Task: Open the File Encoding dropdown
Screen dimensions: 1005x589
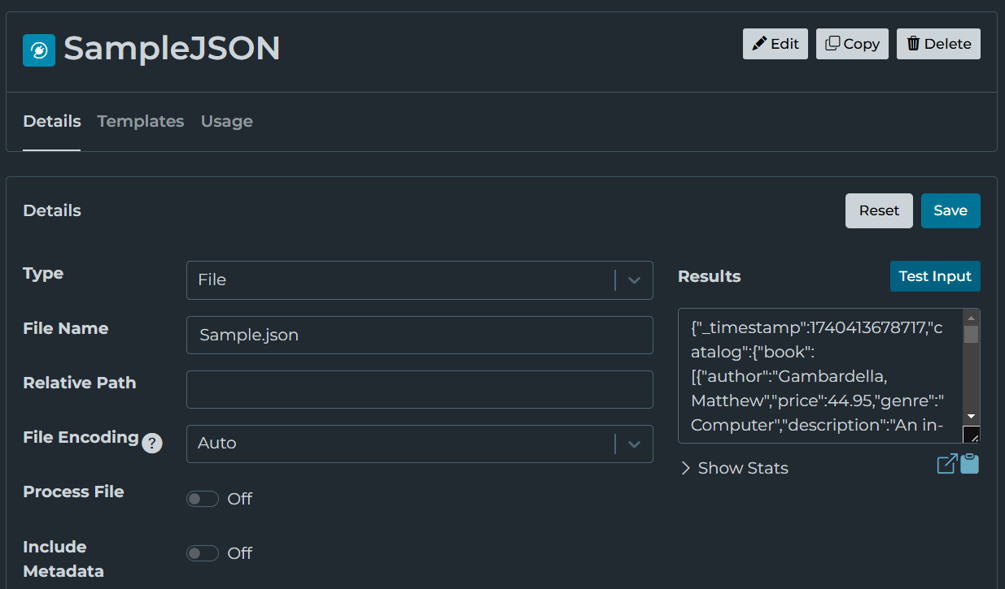Action: (633, 443)
